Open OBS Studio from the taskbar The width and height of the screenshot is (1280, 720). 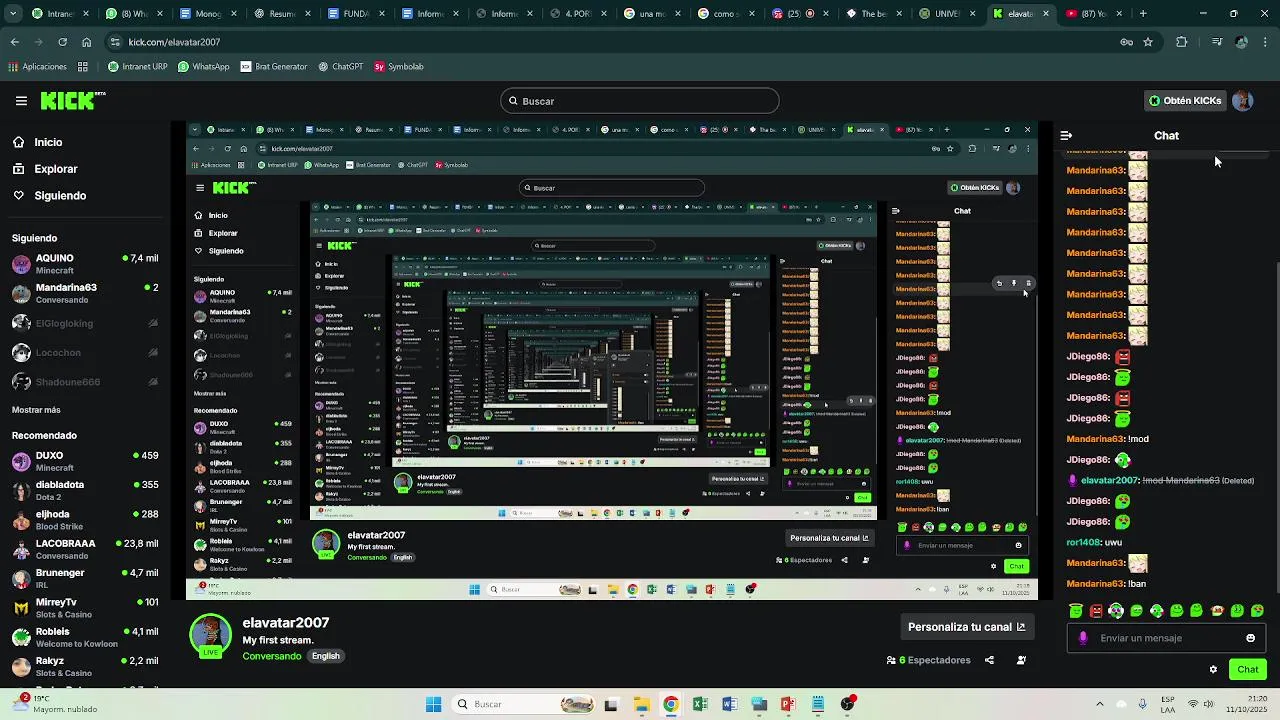[847, 704]
